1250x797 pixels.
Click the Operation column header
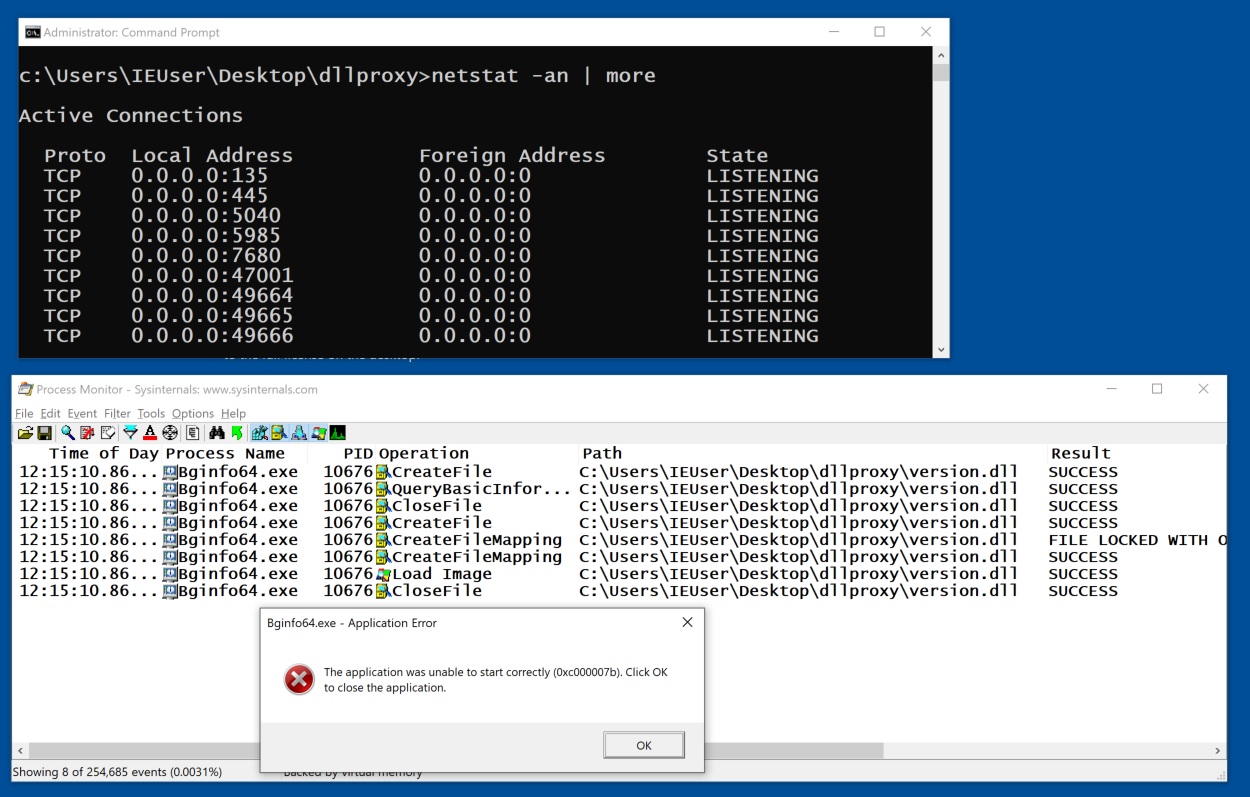pos(424,453)
